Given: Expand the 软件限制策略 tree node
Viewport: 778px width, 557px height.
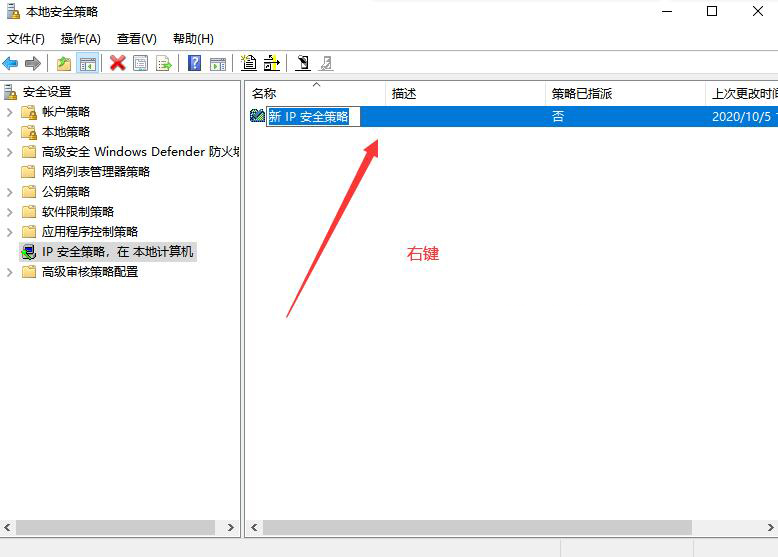Looking at the screenshot, I should click(x=9, y=212).
